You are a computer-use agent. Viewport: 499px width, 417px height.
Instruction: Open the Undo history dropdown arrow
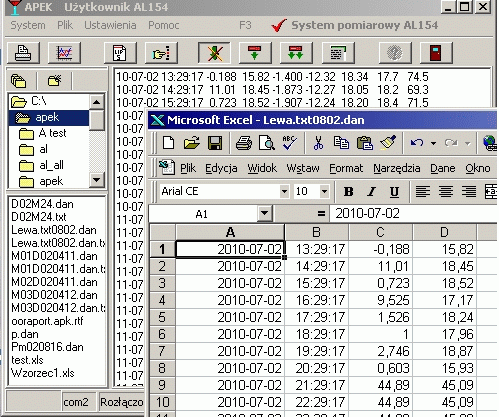pos(433,143)
